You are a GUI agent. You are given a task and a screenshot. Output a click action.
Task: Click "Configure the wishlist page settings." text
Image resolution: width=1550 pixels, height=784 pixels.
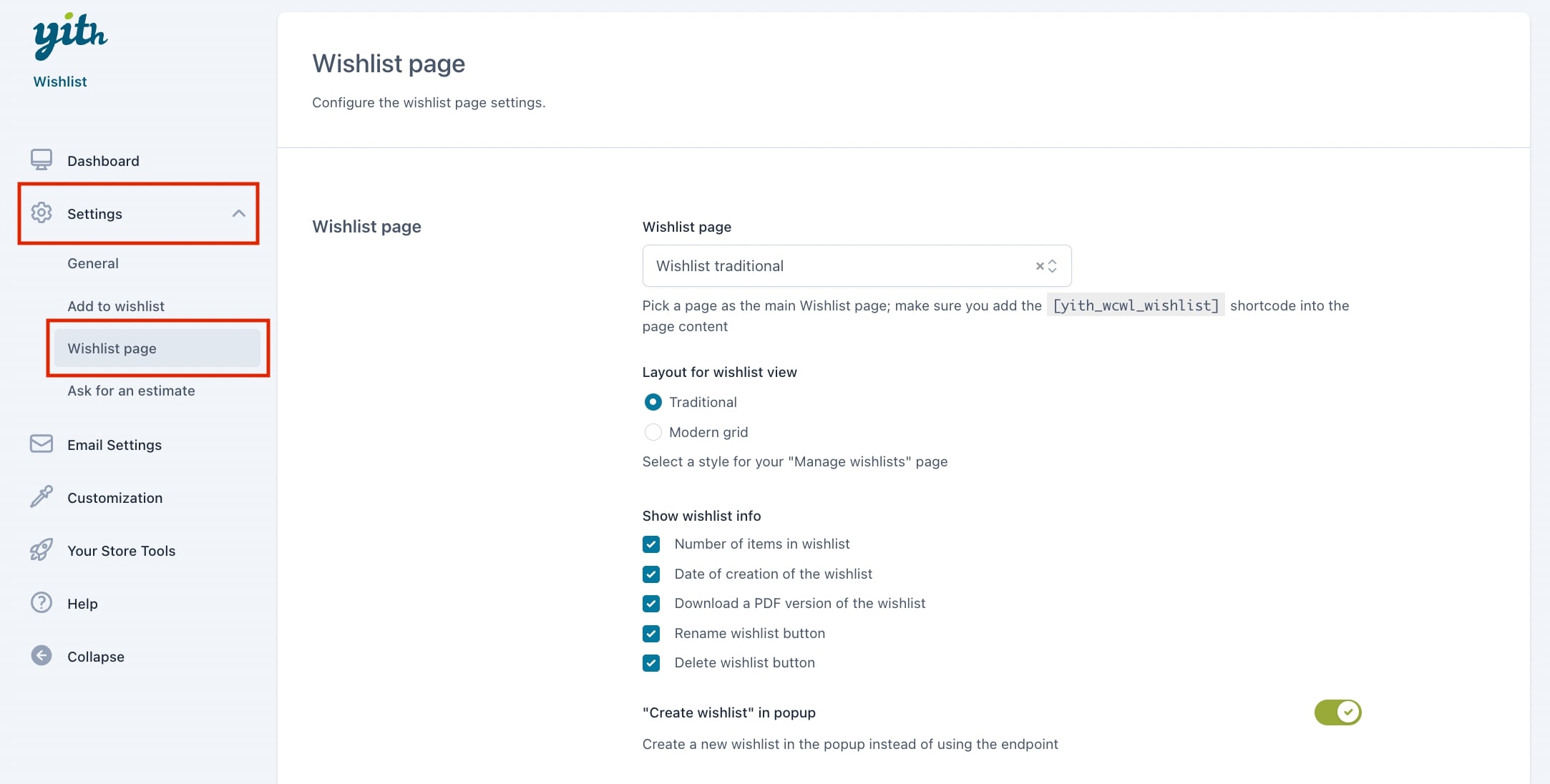(429, 102)
